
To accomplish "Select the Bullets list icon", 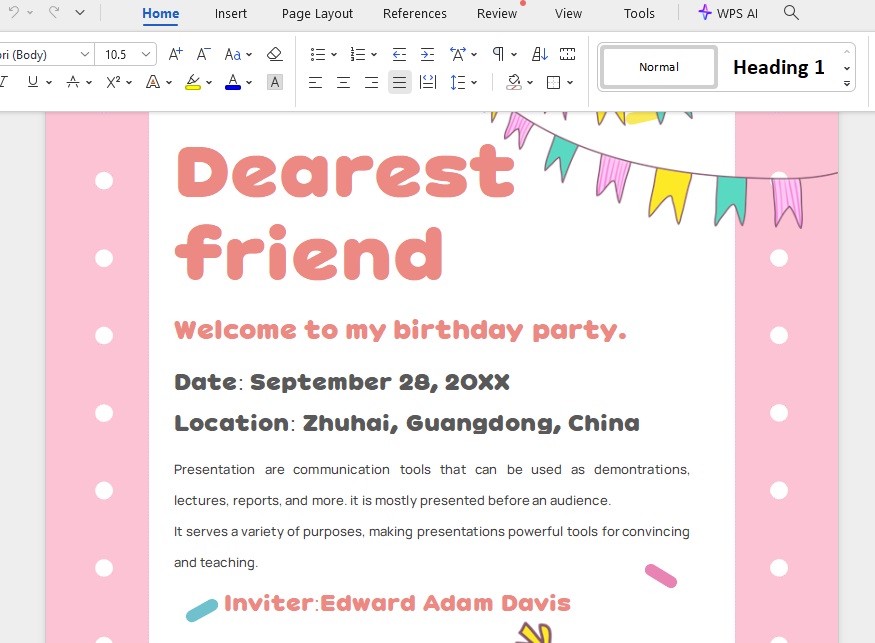I will coord(318,53).
